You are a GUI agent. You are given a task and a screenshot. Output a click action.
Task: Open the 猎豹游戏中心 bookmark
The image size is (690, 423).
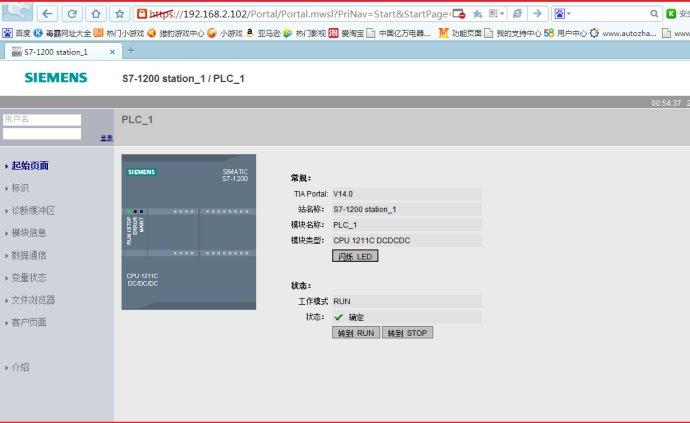(x=176, y=33)
